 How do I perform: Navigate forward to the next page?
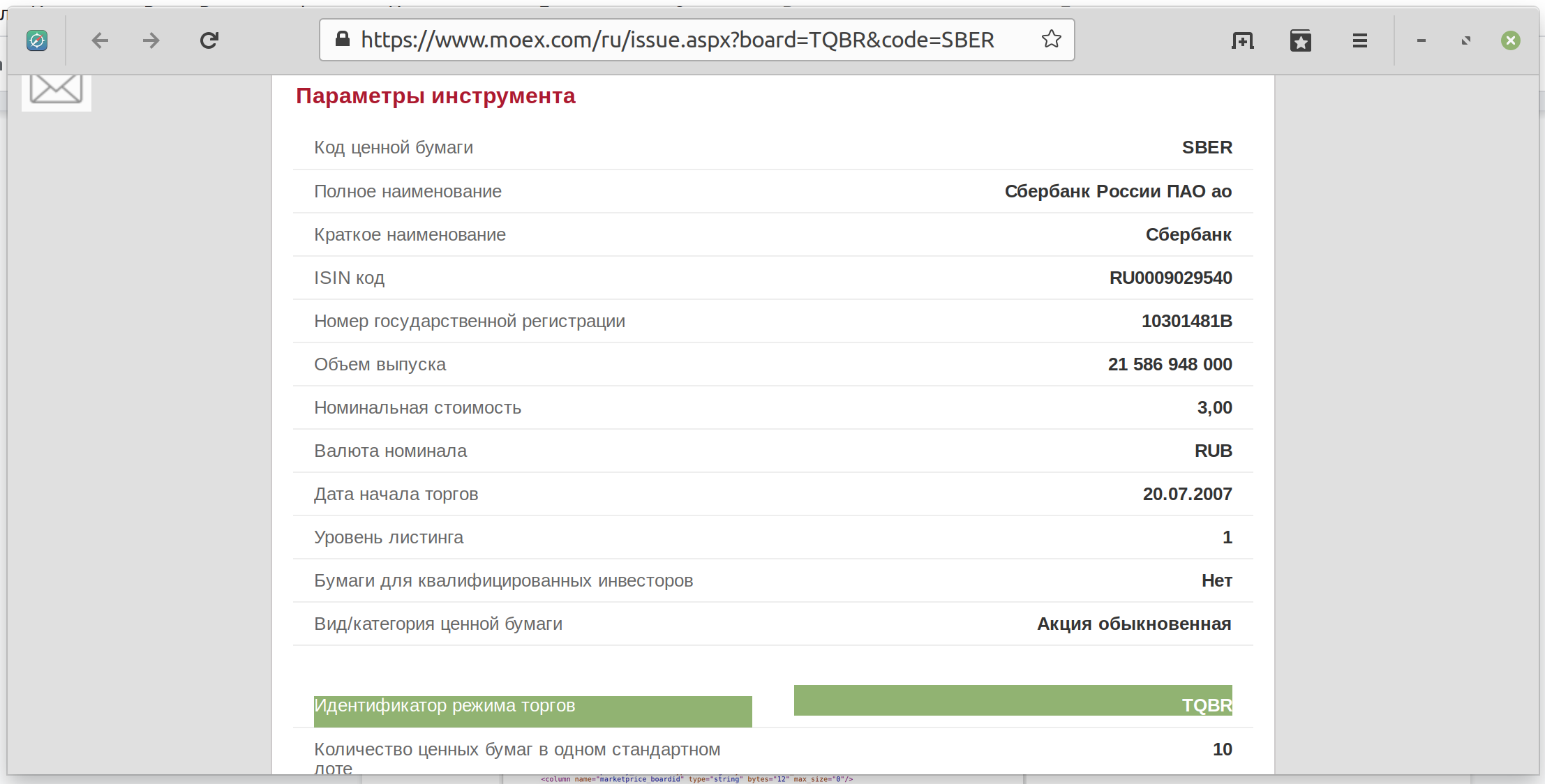point(151,40)
